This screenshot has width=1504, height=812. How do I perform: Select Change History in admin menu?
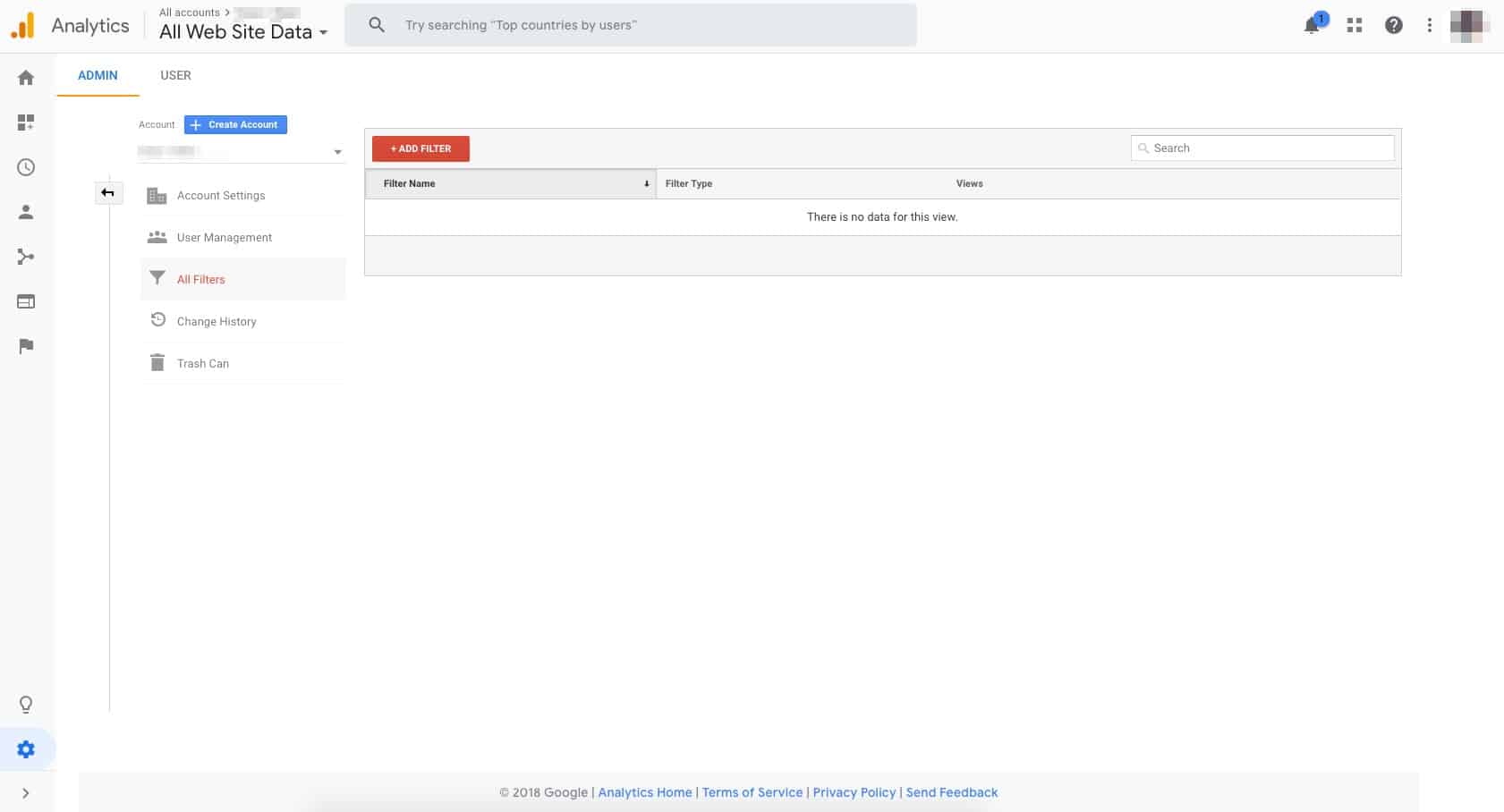point(216,321)
